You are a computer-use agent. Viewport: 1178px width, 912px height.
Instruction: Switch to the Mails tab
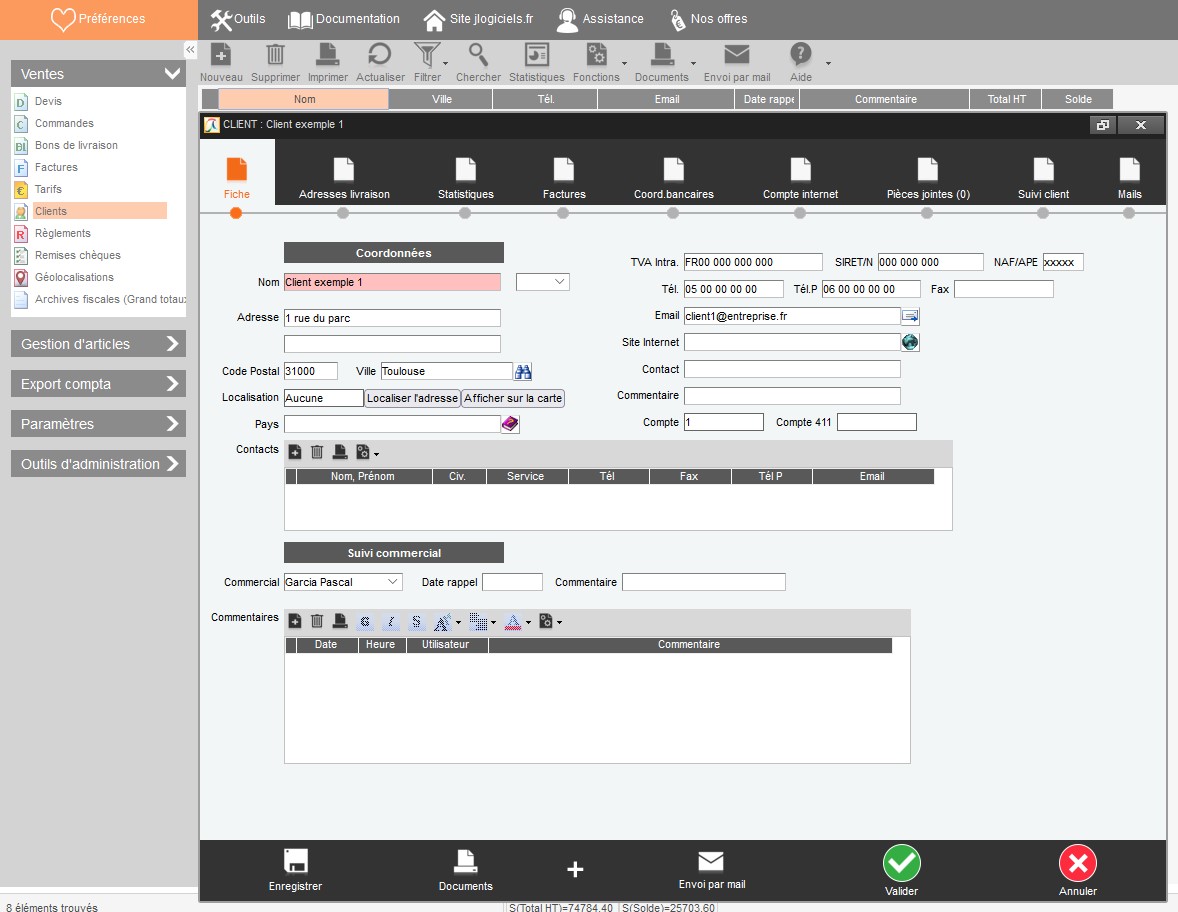click(x=1129, y=179)
